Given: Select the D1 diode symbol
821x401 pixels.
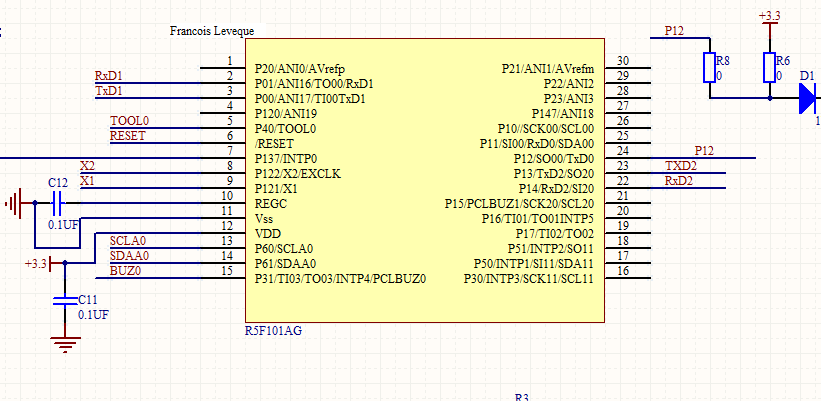Looking at the screenshot, I should 808,98.
